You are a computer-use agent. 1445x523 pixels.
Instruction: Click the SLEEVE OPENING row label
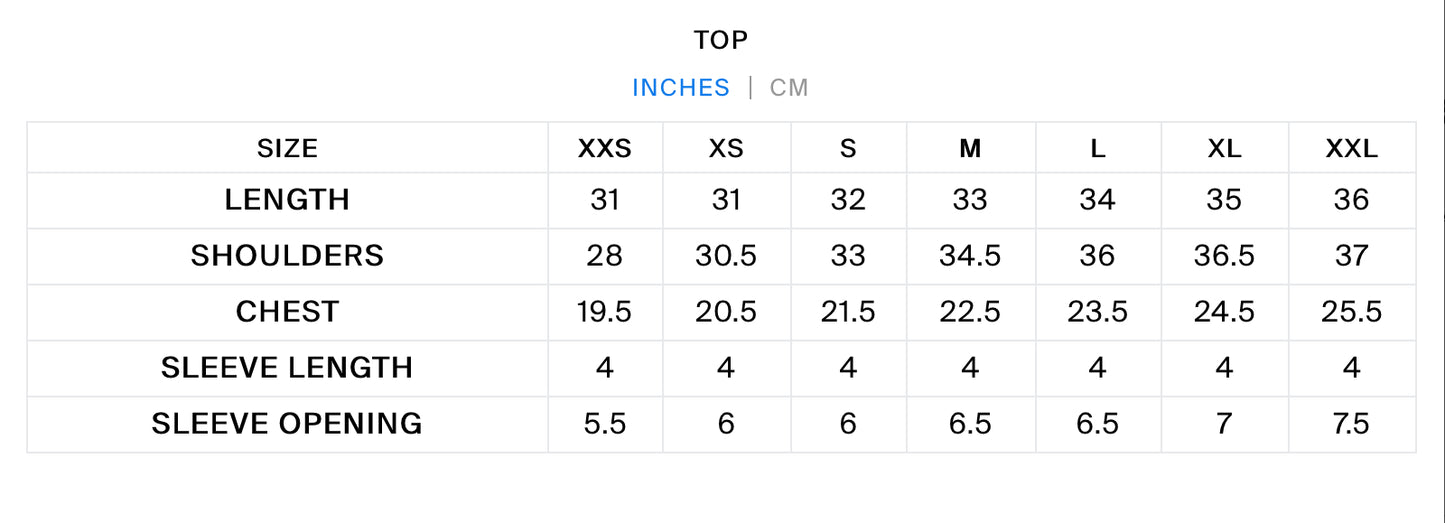pyautogui.click(x=287, y=424)
